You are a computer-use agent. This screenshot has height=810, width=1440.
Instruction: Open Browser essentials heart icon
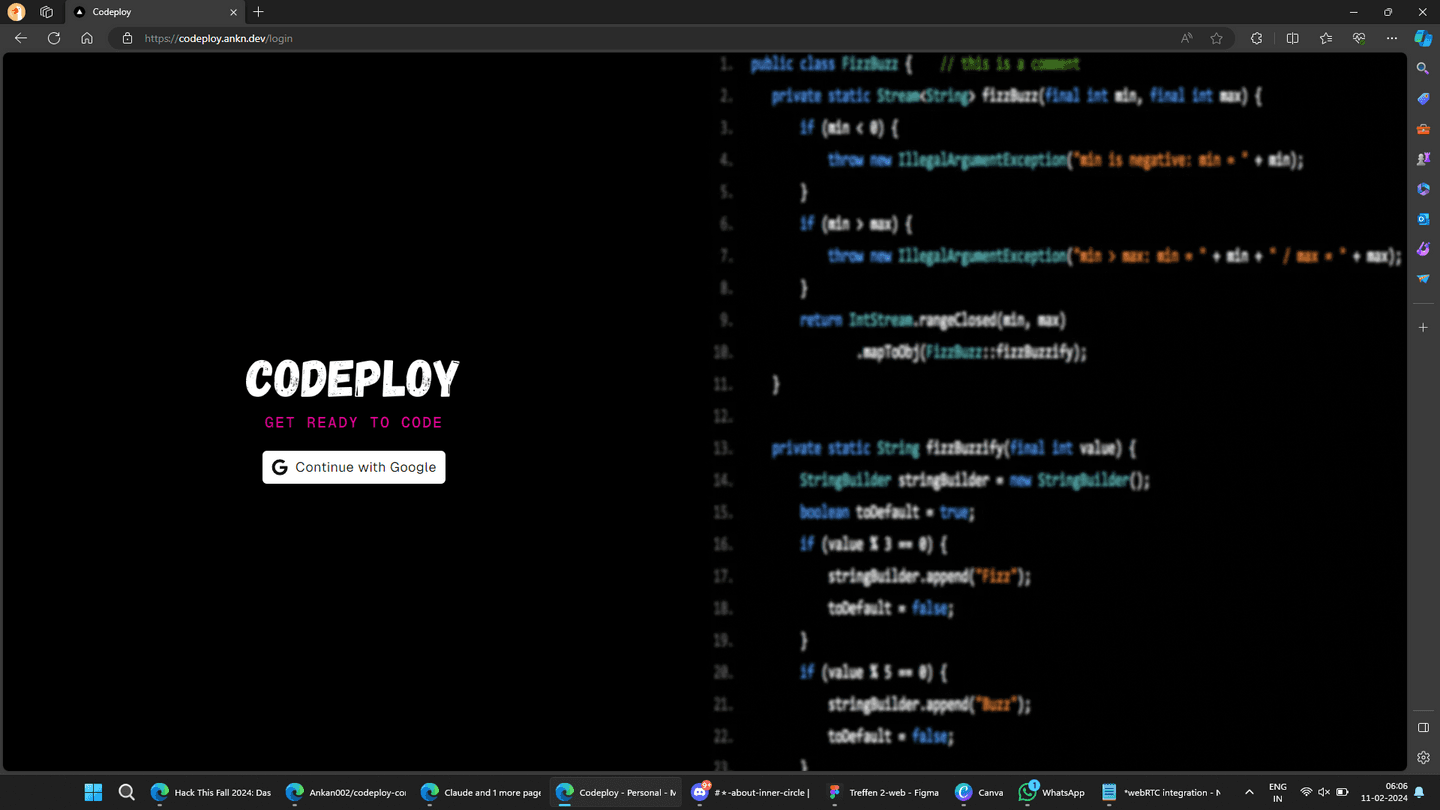pyautogui.click(x=1359, y=38)
